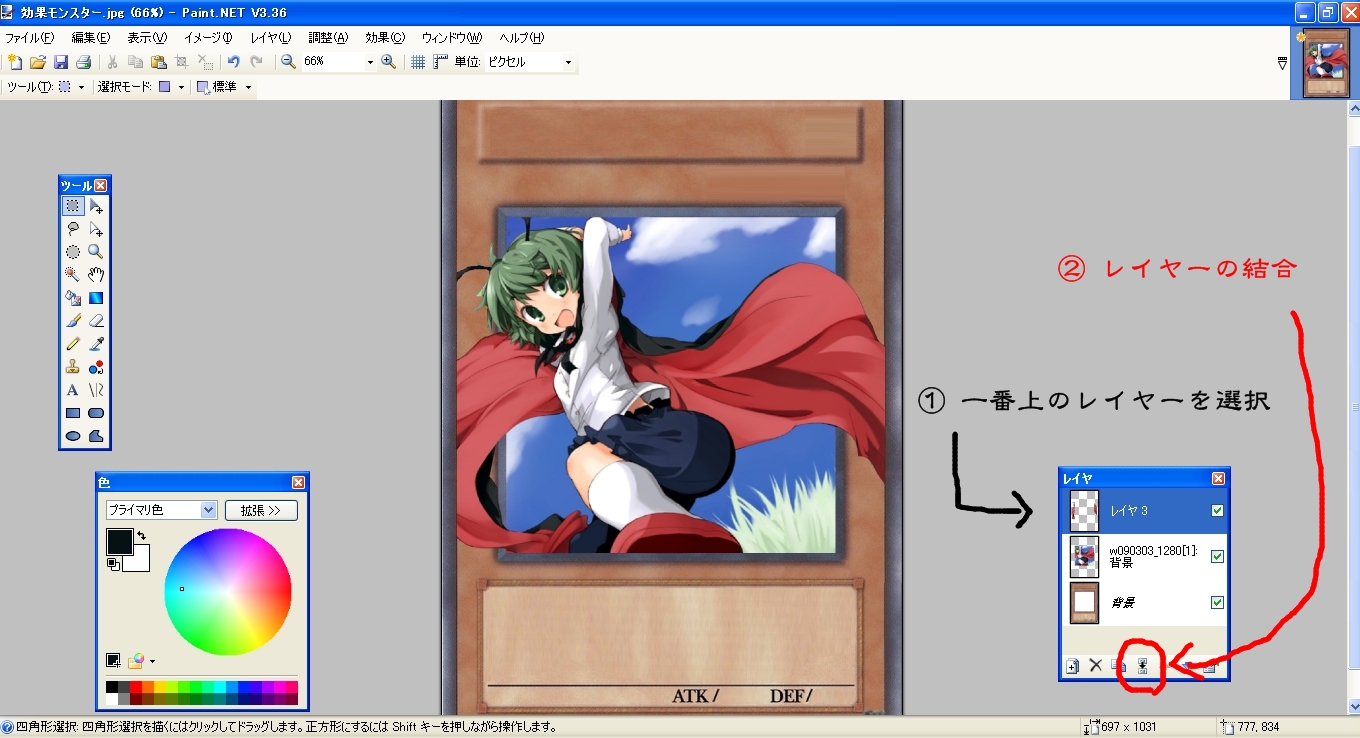Pick the Eraser tool
Viewport: 1360px width, 738px height.
click(x=96, y=321)
